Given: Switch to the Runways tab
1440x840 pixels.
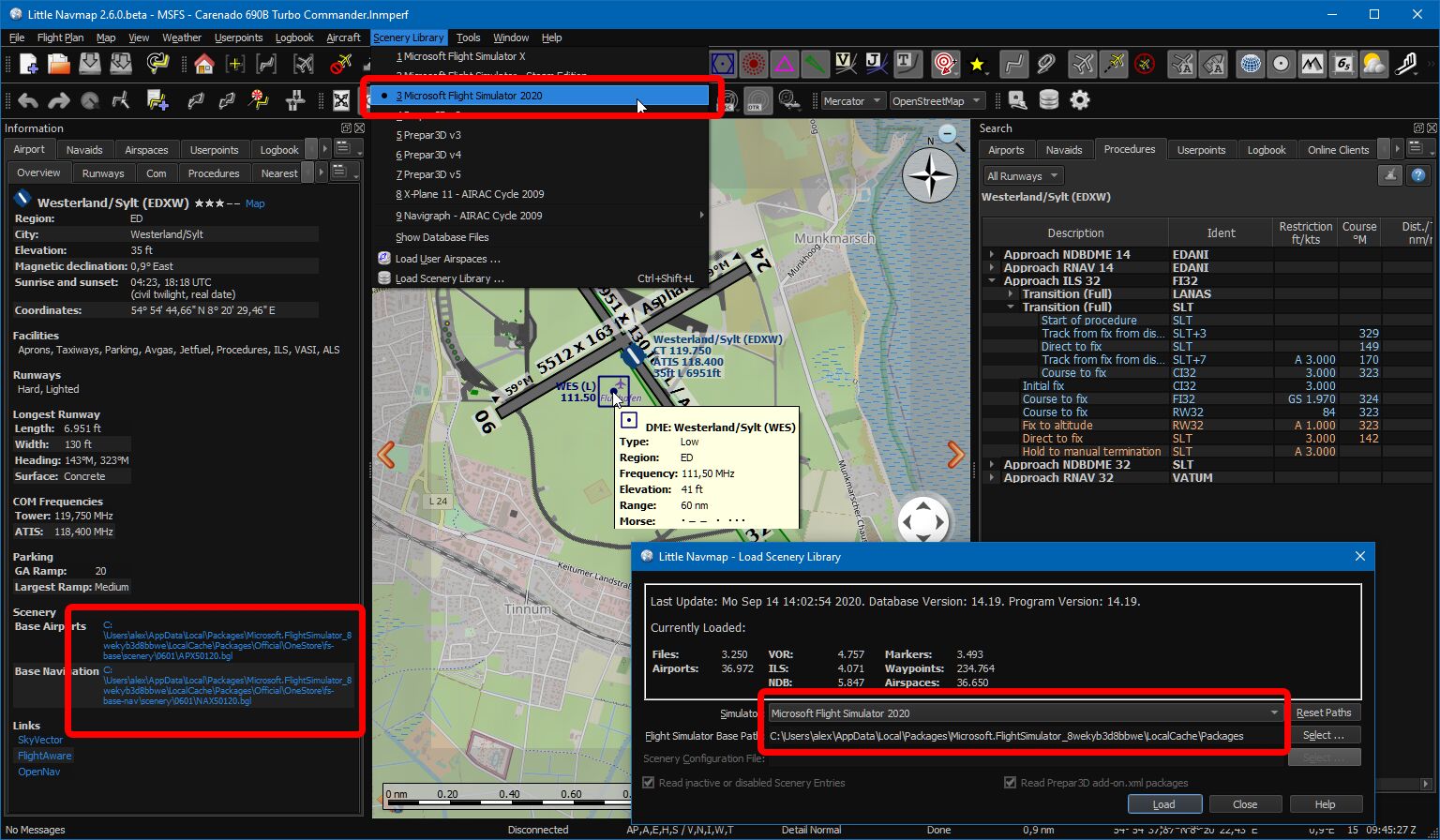Looking at the screenshot, I should coord(103,173).
